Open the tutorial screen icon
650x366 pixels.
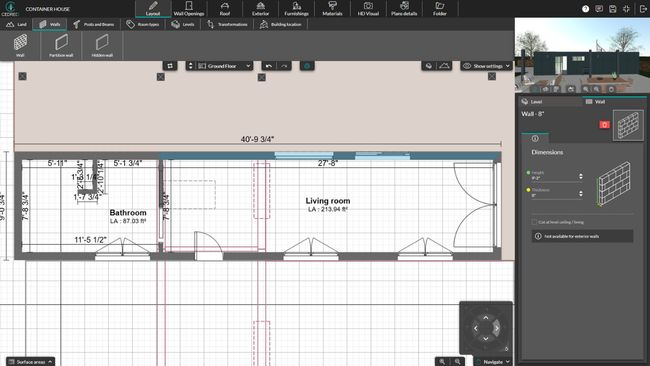point(599,9)
